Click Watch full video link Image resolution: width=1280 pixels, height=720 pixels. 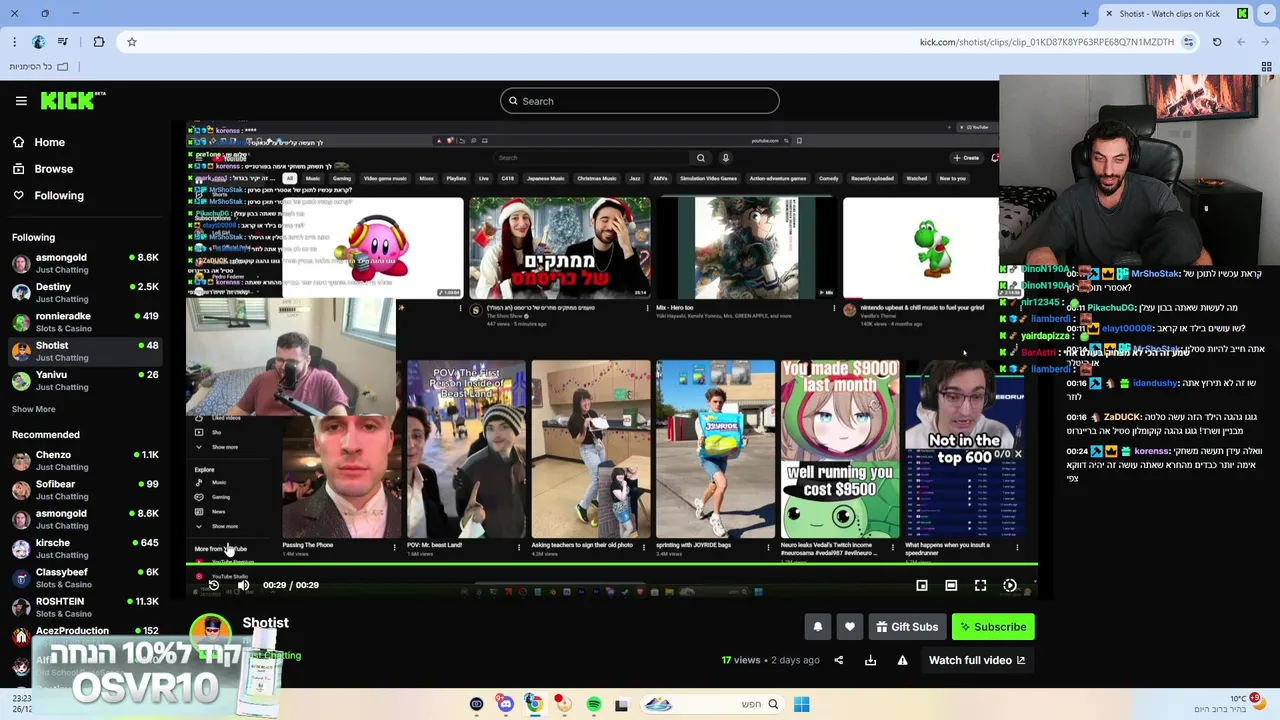977,660
